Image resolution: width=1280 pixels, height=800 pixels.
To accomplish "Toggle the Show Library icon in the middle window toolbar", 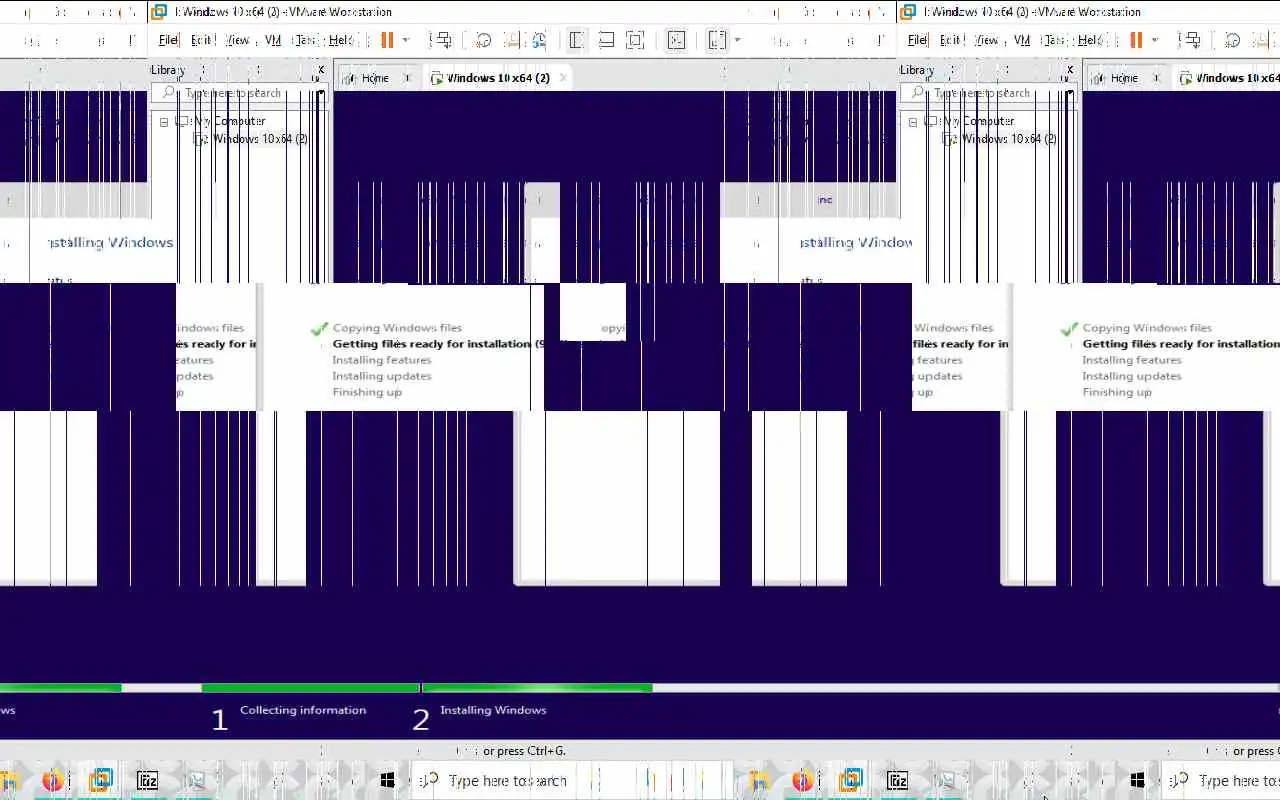I will tap(577, 40).
